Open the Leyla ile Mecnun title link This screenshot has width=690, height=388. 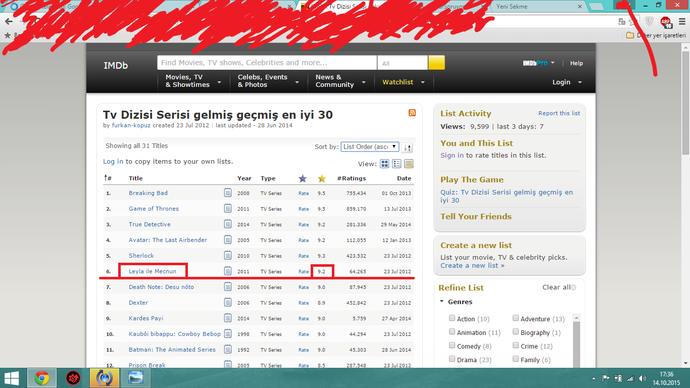pyautogui.click(x=152, y=271)
